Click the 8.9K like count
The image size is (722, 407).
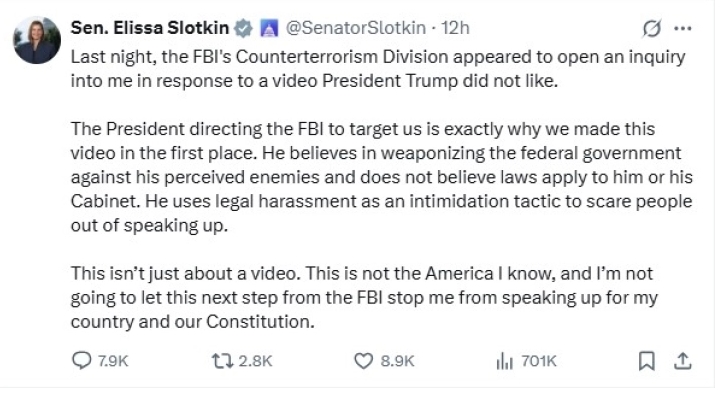coord(397,360)
